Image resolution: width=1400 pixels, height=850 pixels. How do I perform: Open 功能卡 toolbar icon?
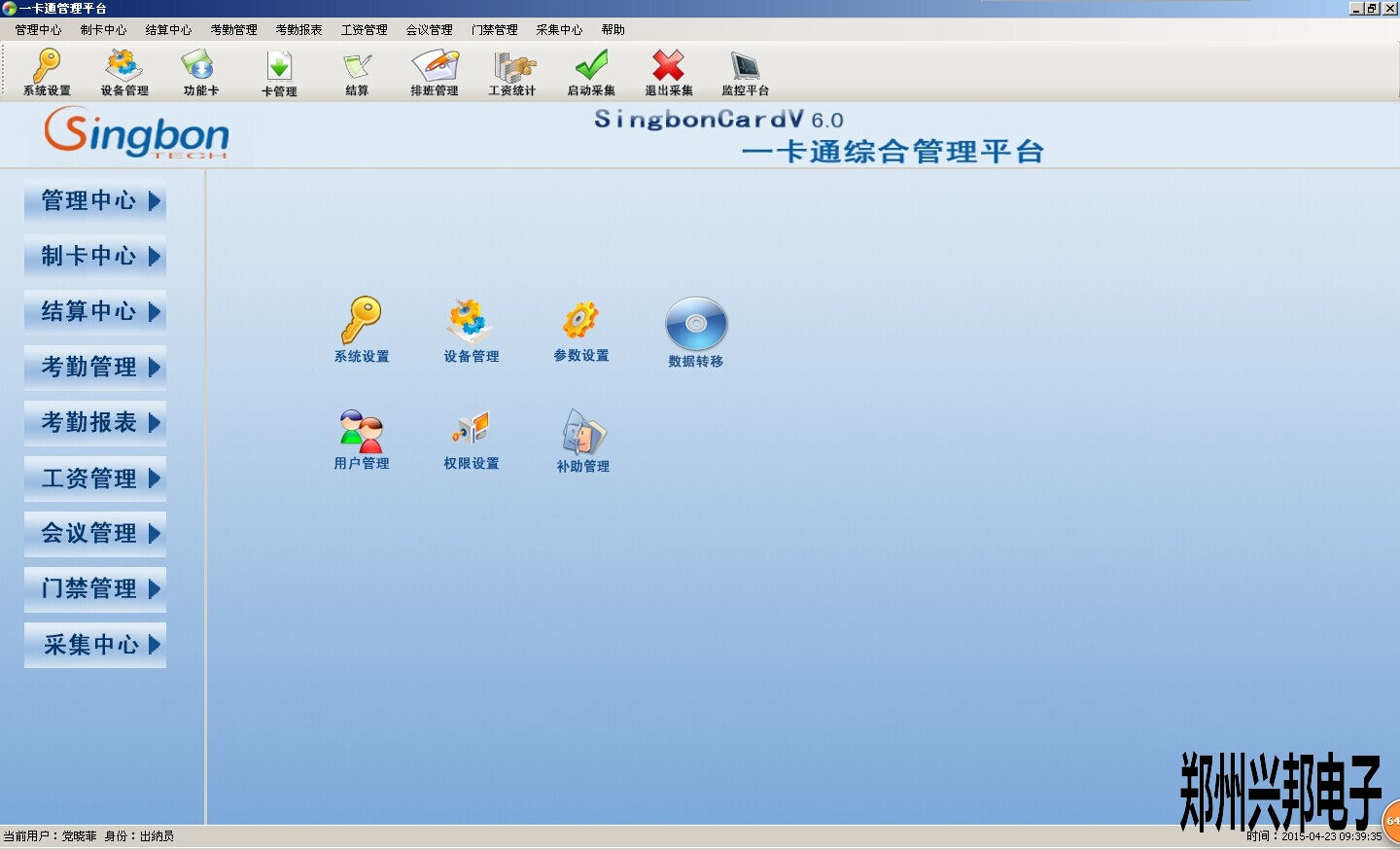click(x=201, y=73)
